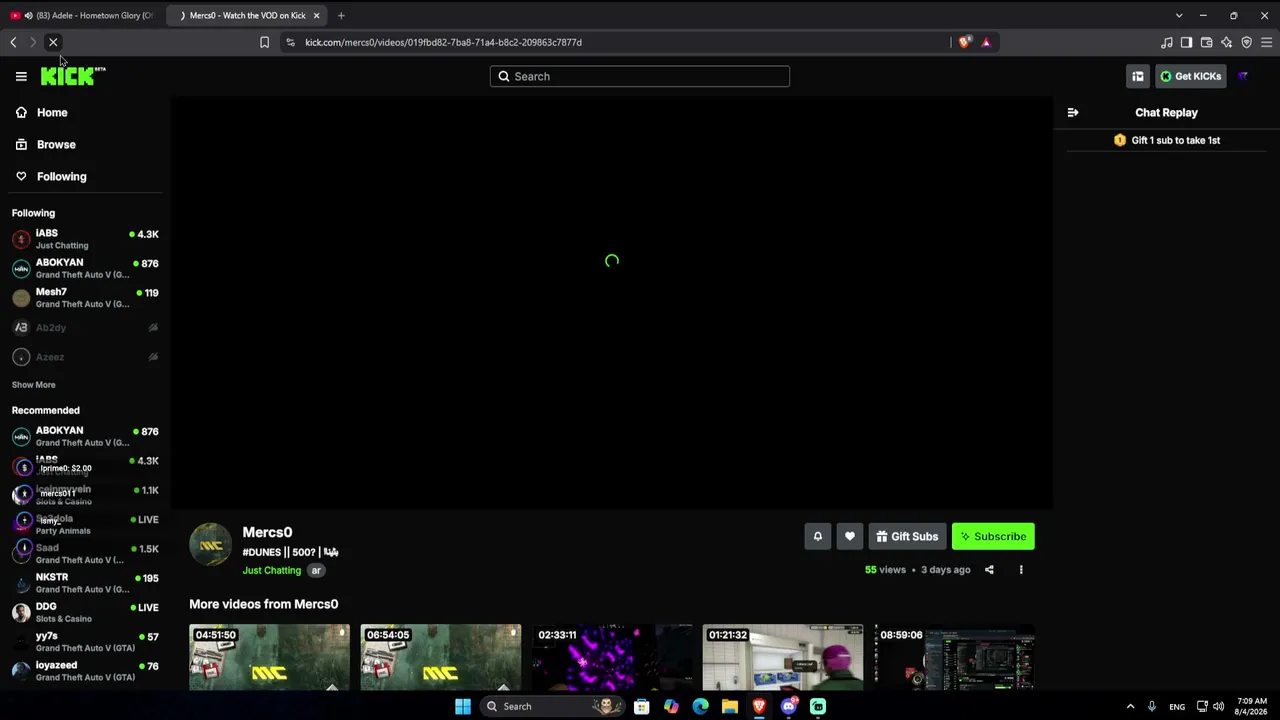Open Brave Rewards triangle icon

click(x=986, y=42)
